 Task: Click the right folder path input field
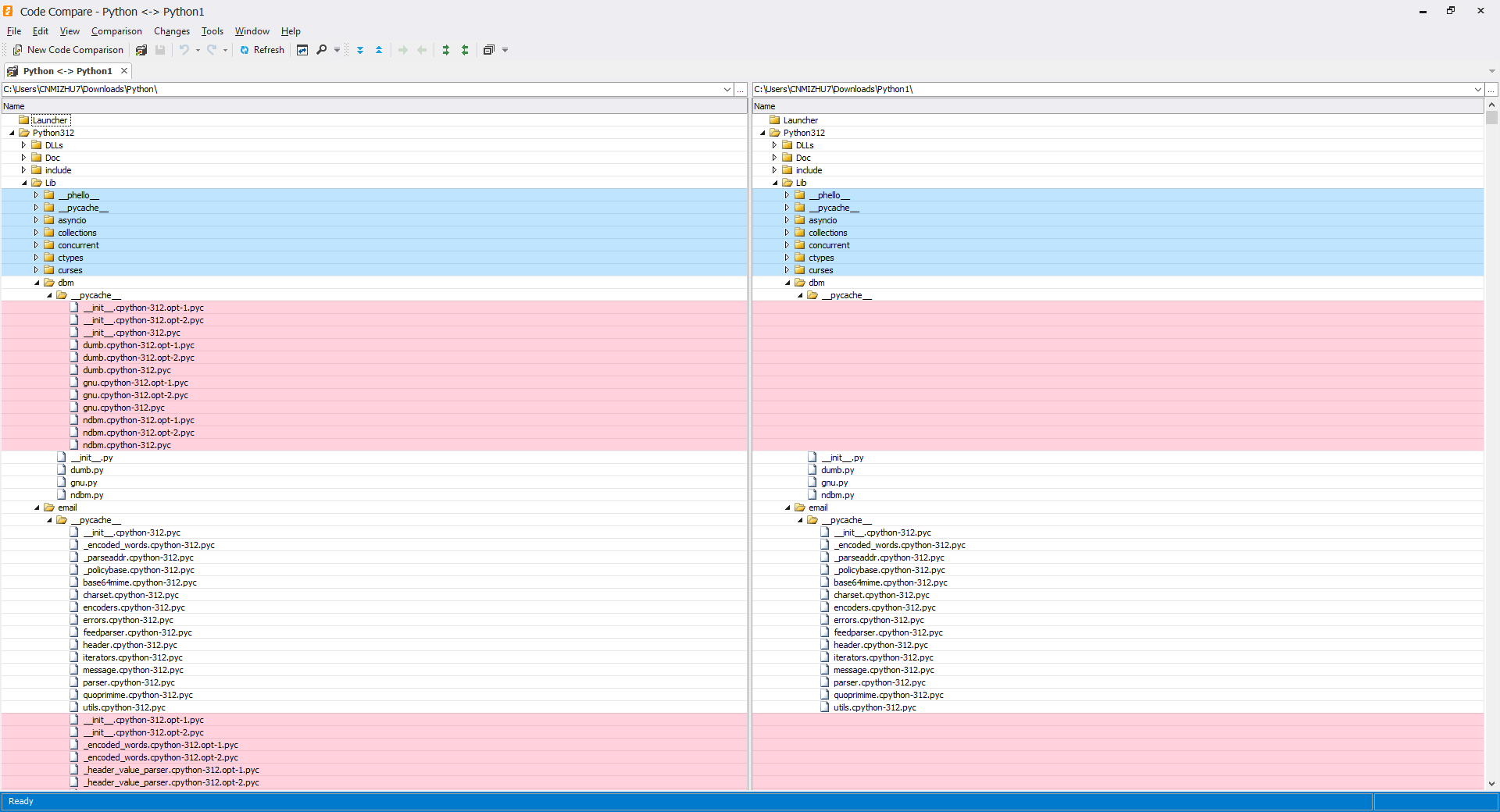click(1112, 89)
